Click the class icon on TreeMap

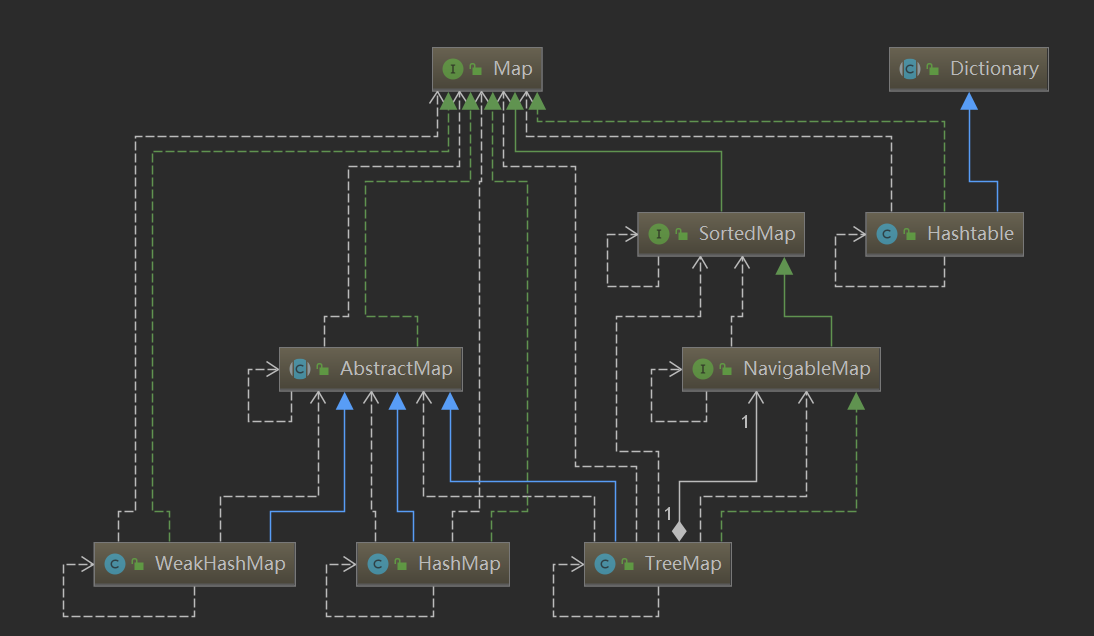[605, 564]
